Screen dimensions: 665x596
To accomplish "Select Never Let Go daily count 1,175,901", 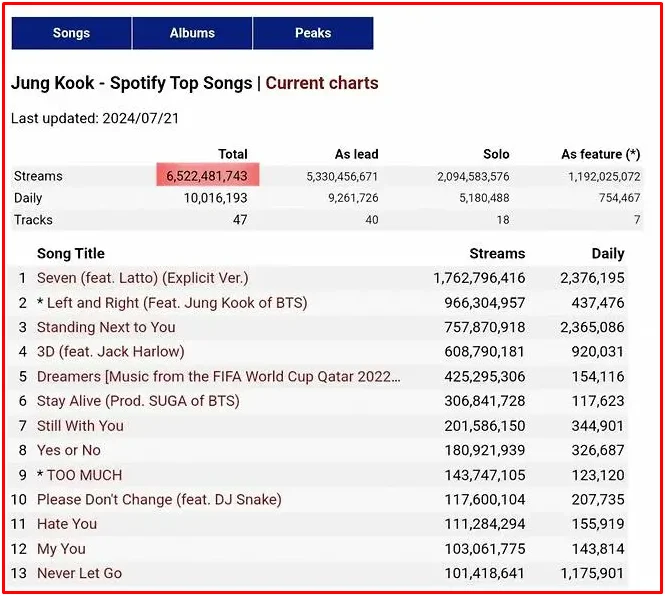I will tap(592, 573).
